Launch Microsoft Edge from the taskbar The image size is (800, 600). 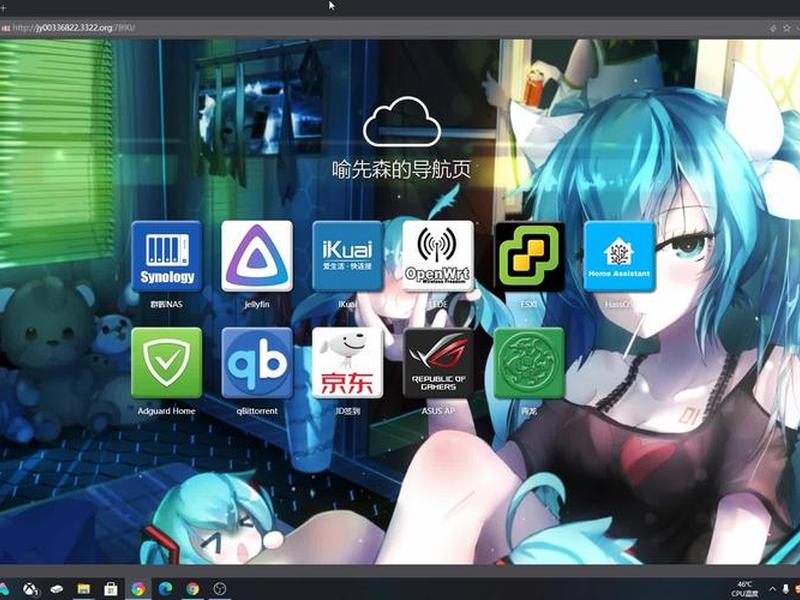pyautogui.click(x=165, y=589)
